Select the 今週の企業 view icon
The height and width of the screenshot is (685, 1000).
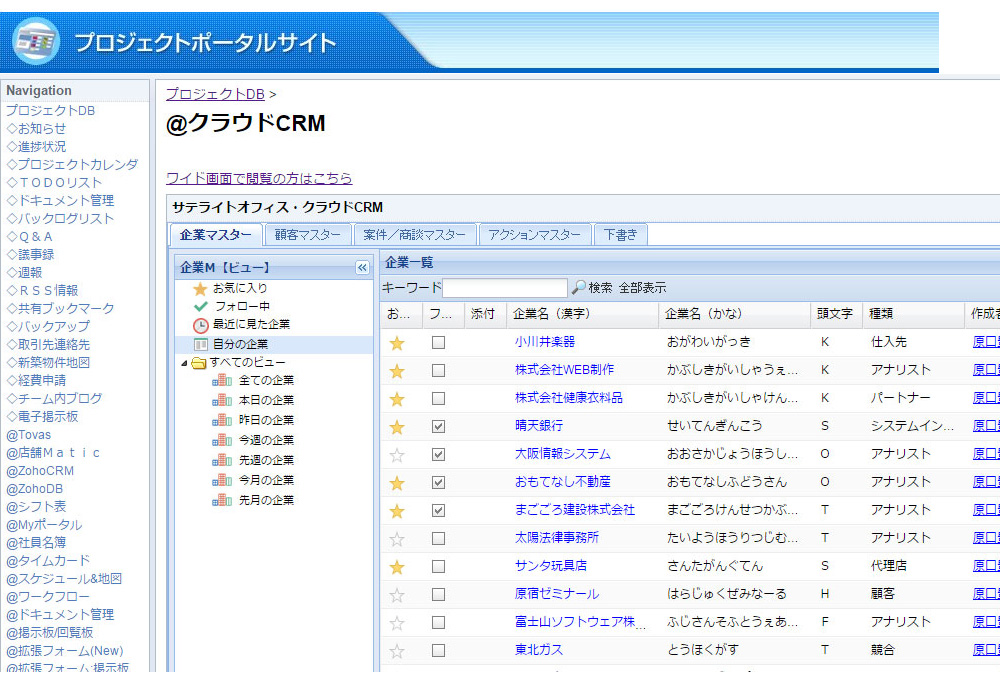[221, 440]
